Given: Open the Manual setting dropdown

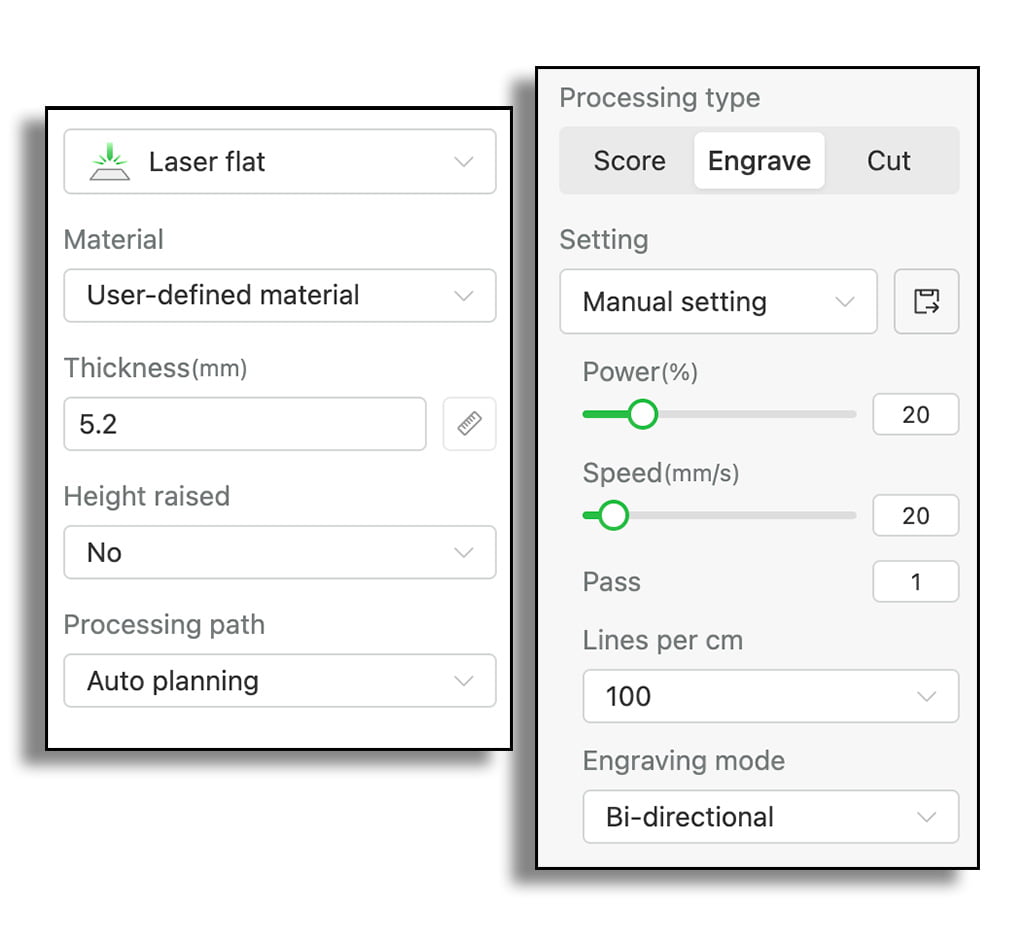Looking at the screenshot, I should [718, 301].
